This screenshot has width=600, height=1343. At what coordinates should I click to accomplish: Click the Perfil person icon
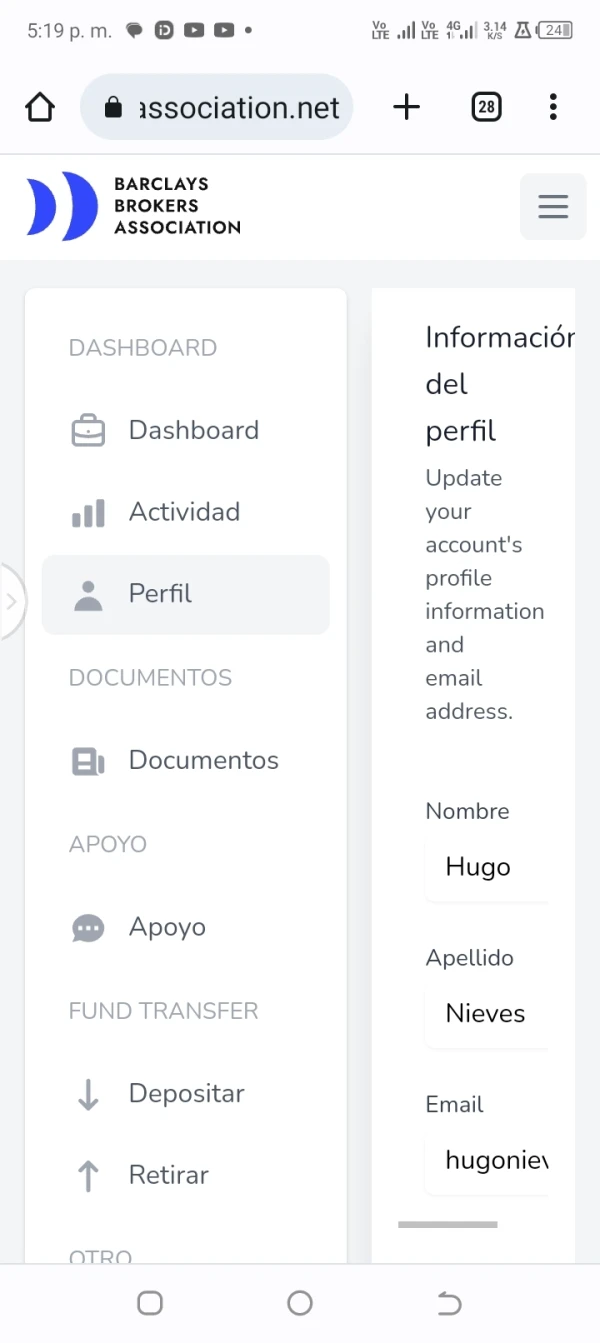(88, 595)
